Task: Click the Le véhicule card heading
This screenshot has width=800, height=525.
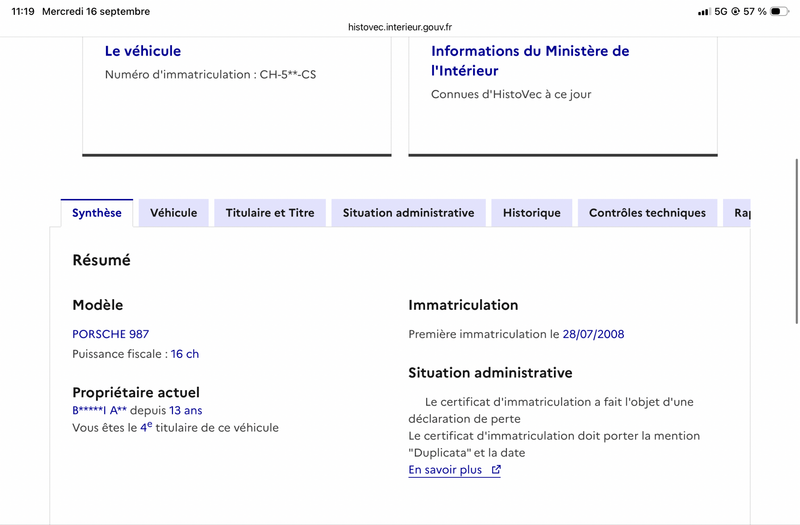Action: [x=143, y=51]
